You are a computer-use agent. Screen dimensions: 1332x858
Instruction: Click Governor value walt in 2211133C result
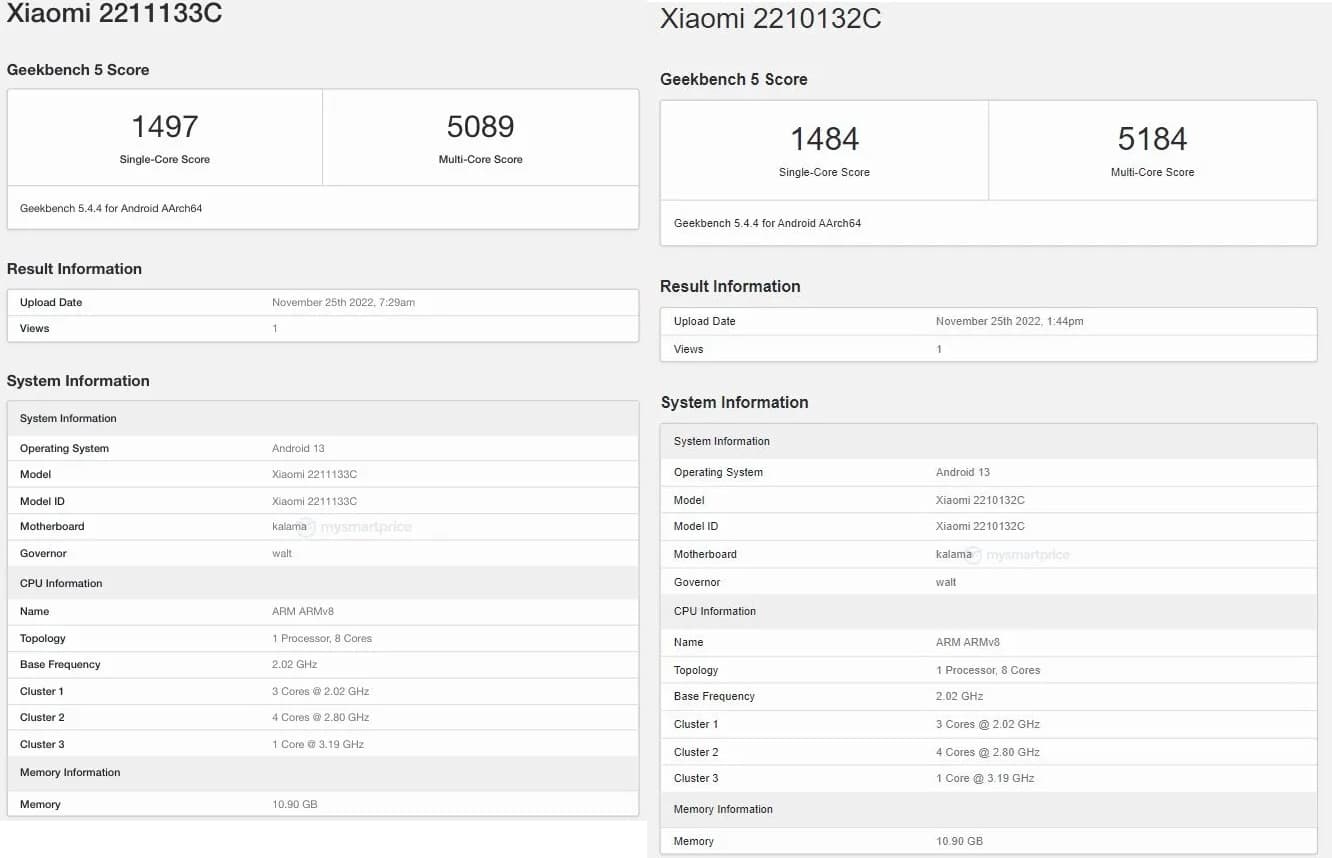pos(282,553)
